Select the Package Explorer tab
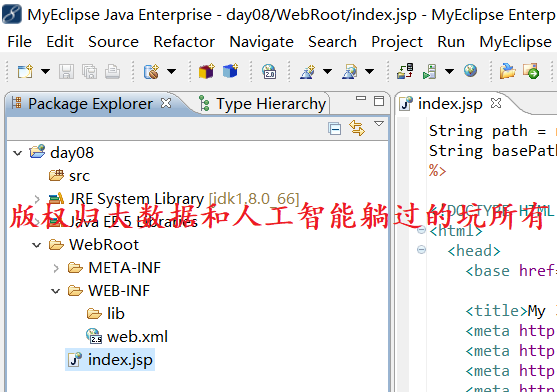 [x=91, y=104]
